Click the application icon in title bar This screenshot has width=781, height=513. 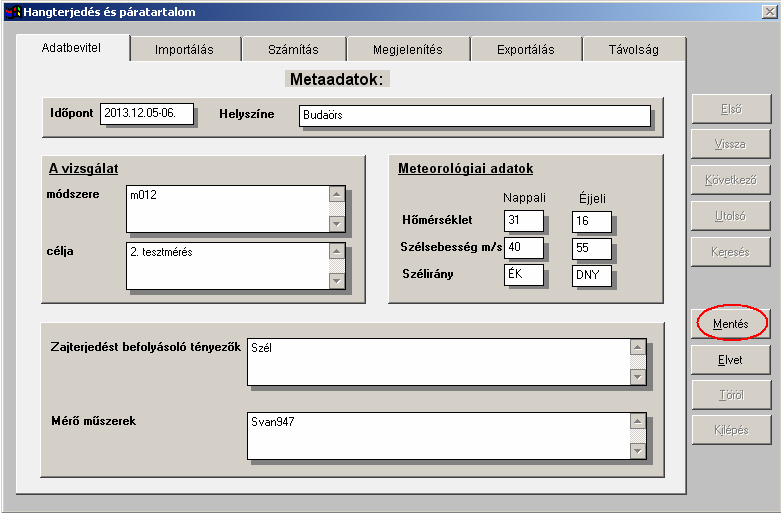point(13,11)
